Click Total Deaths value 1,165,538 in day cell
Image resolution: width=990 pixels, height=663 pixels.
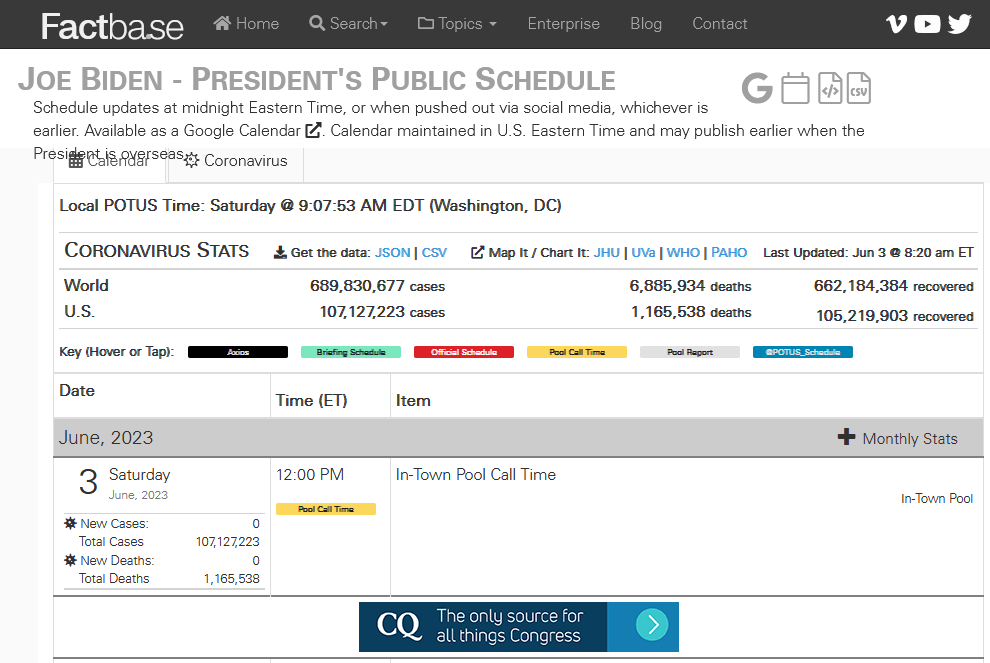point(231,578)
